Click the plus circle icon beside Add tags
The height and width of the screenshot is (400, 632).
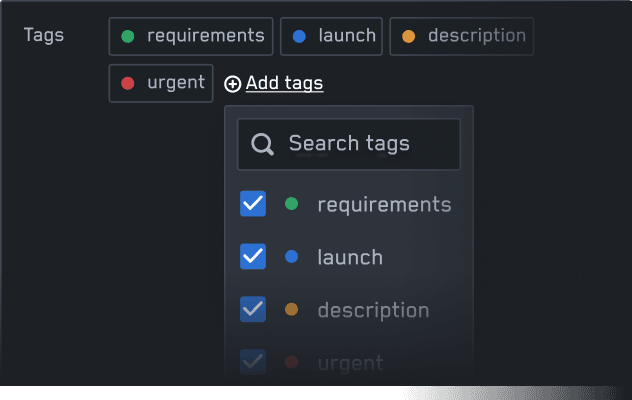[x=233, y=84]
